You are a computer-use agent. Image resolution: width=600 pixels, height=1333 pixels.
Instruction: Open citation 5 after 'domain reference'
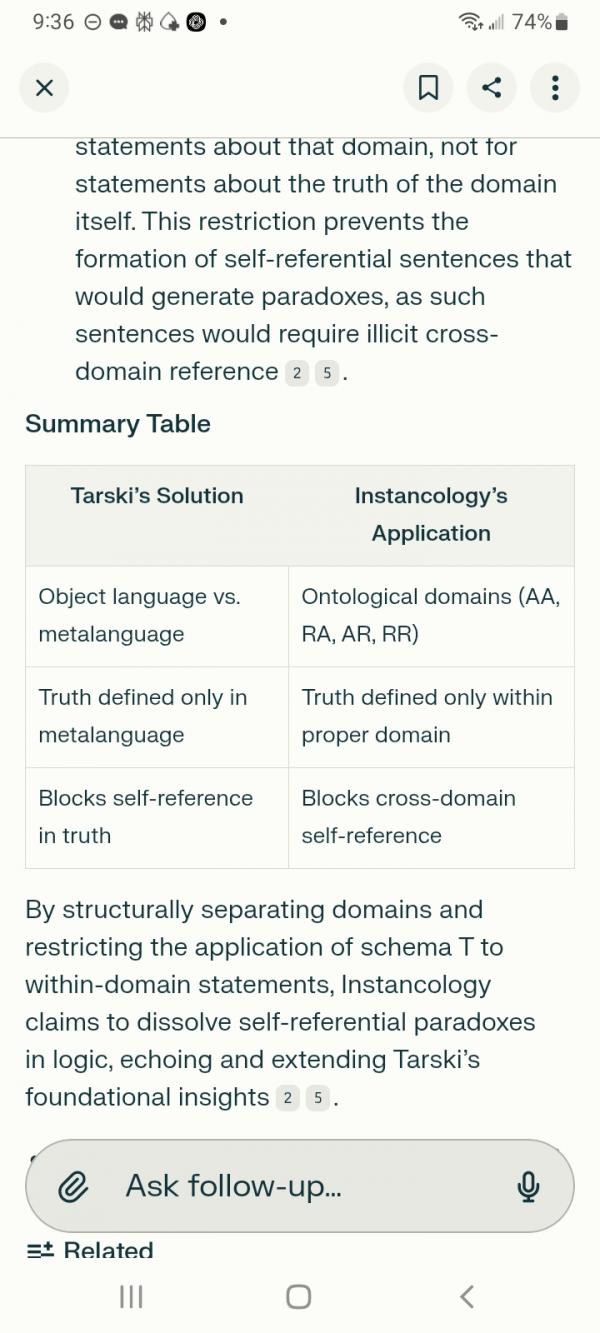(x=327, y=373)
